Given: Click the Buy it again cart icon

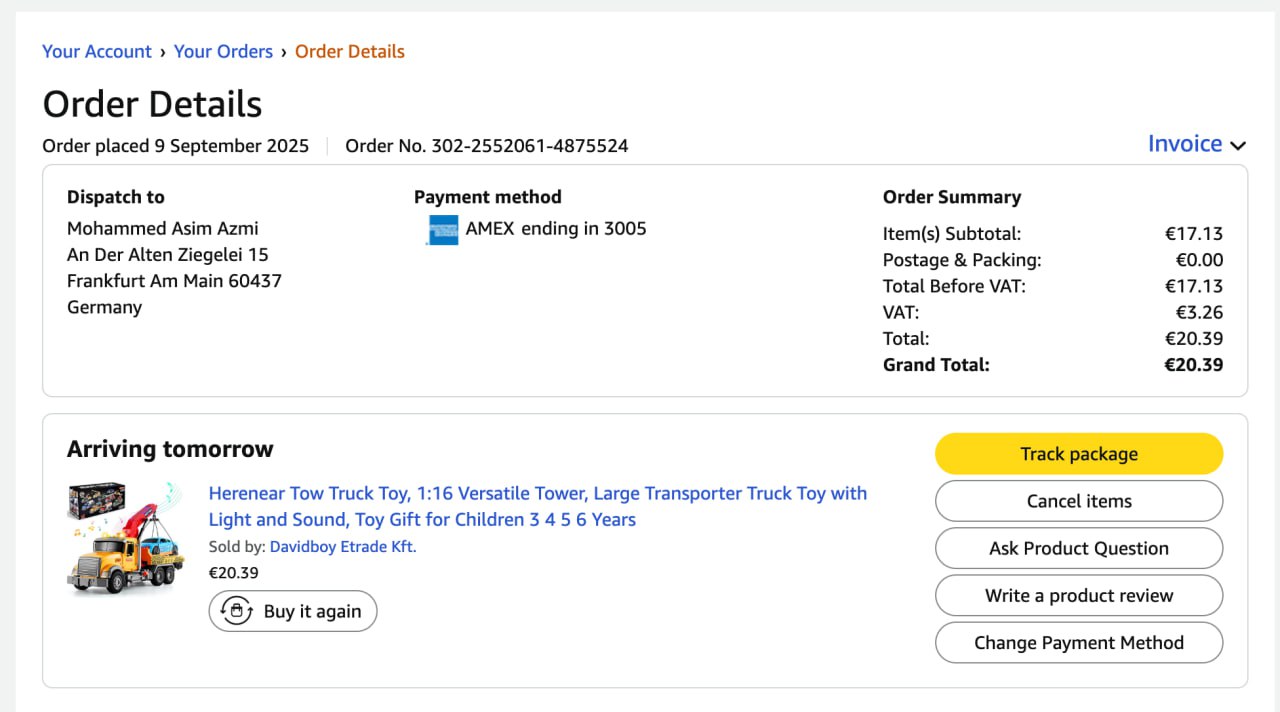Looking at the screenshot, I should point(237,611).
